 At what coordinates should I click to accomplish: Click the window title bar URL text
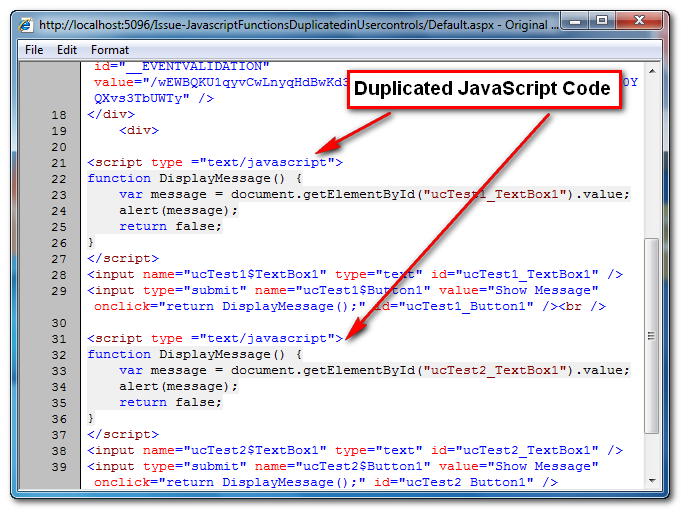(x=280, y=24)
